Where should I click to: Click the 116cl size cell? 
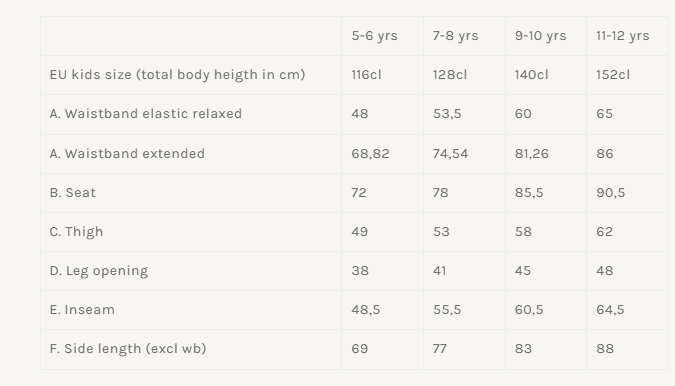(366, 75)
